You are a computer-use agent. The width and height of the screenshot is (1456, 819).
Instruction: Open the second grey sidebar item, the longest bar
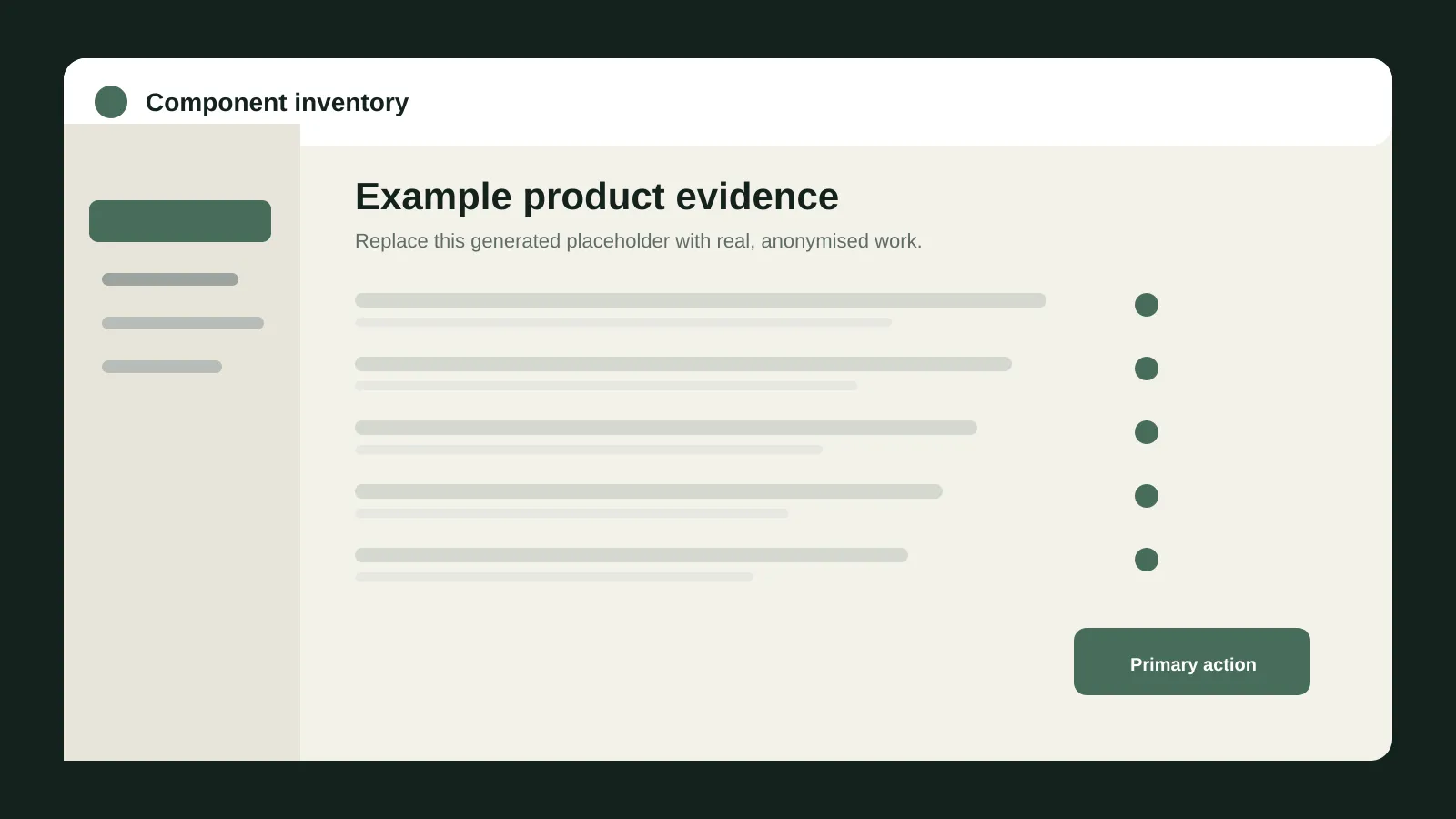tap(183, 323)
